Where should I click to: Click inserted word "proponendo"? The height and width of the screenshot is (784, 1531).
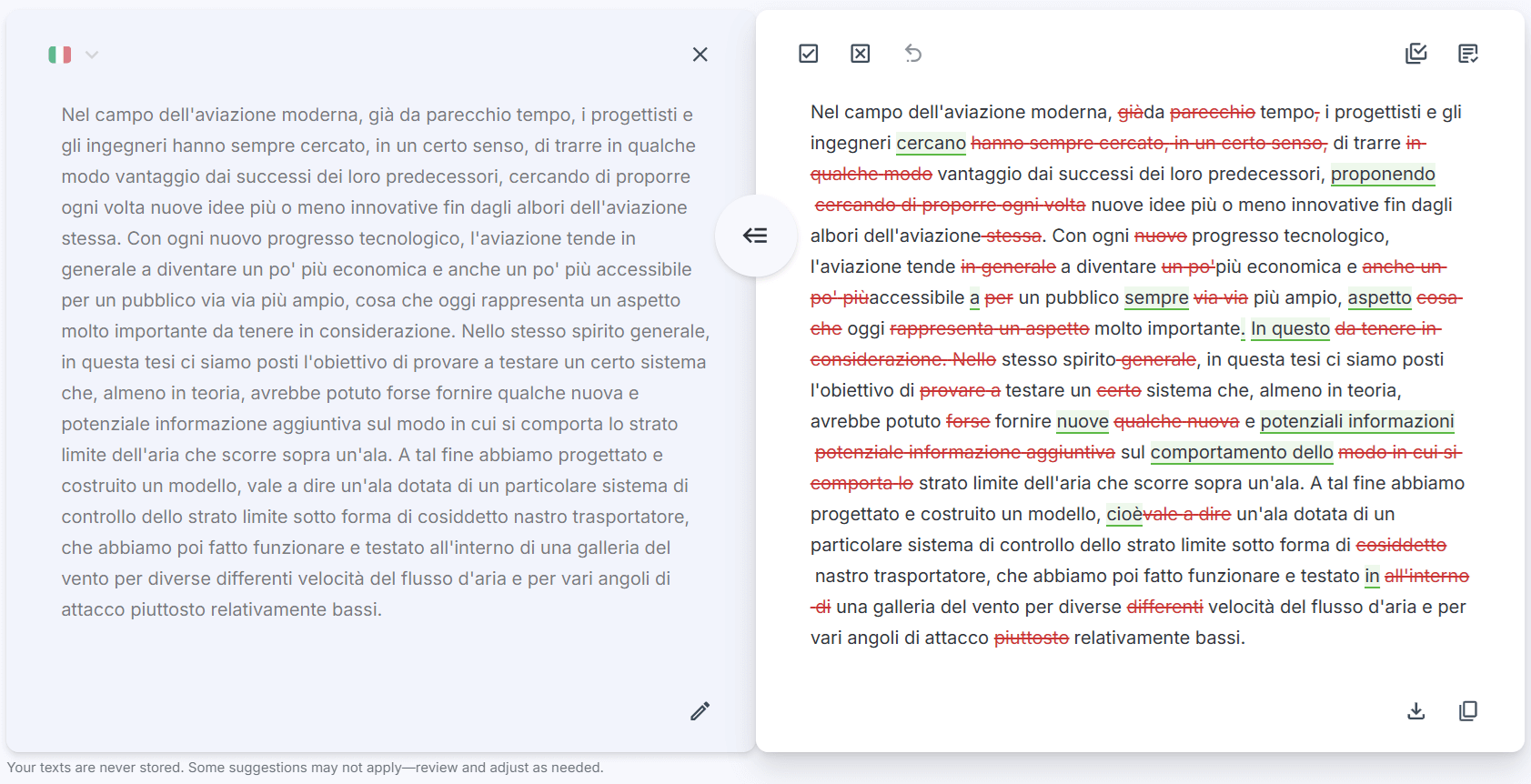[x=1383, y=174]
